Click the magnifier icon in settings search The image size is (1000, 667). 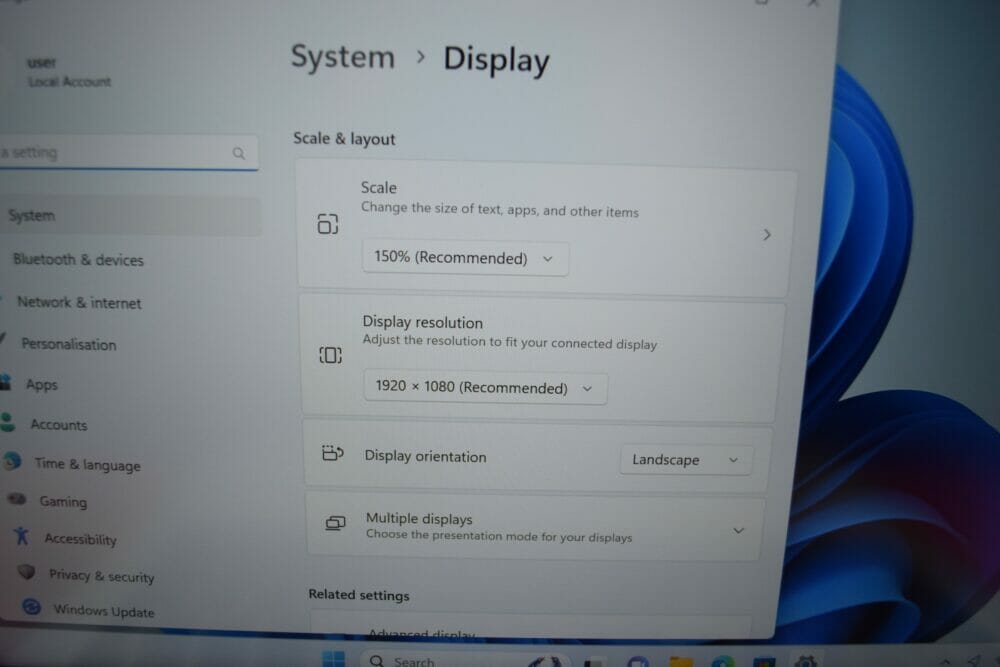[239, 153]
